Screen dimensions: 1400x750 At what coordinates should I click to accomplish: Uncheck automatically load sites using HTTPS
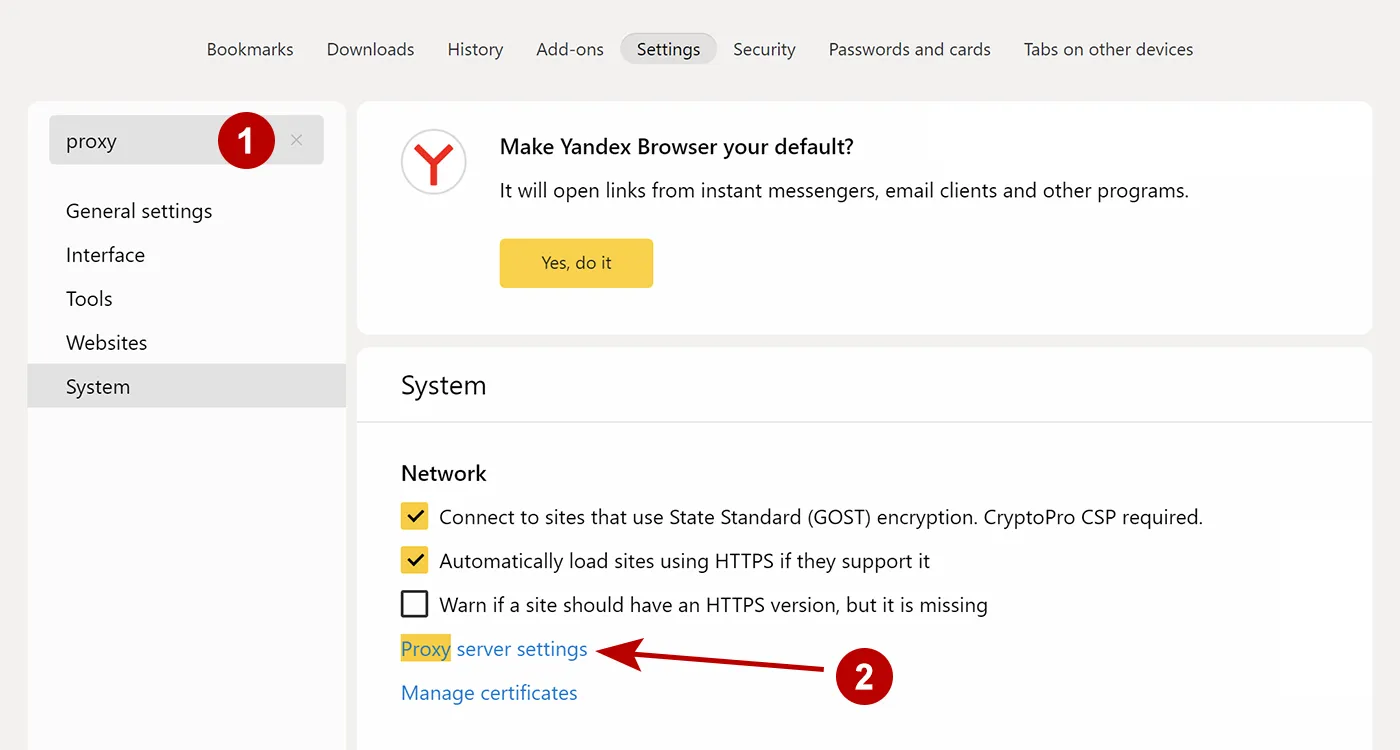click(x=414, y=560)
